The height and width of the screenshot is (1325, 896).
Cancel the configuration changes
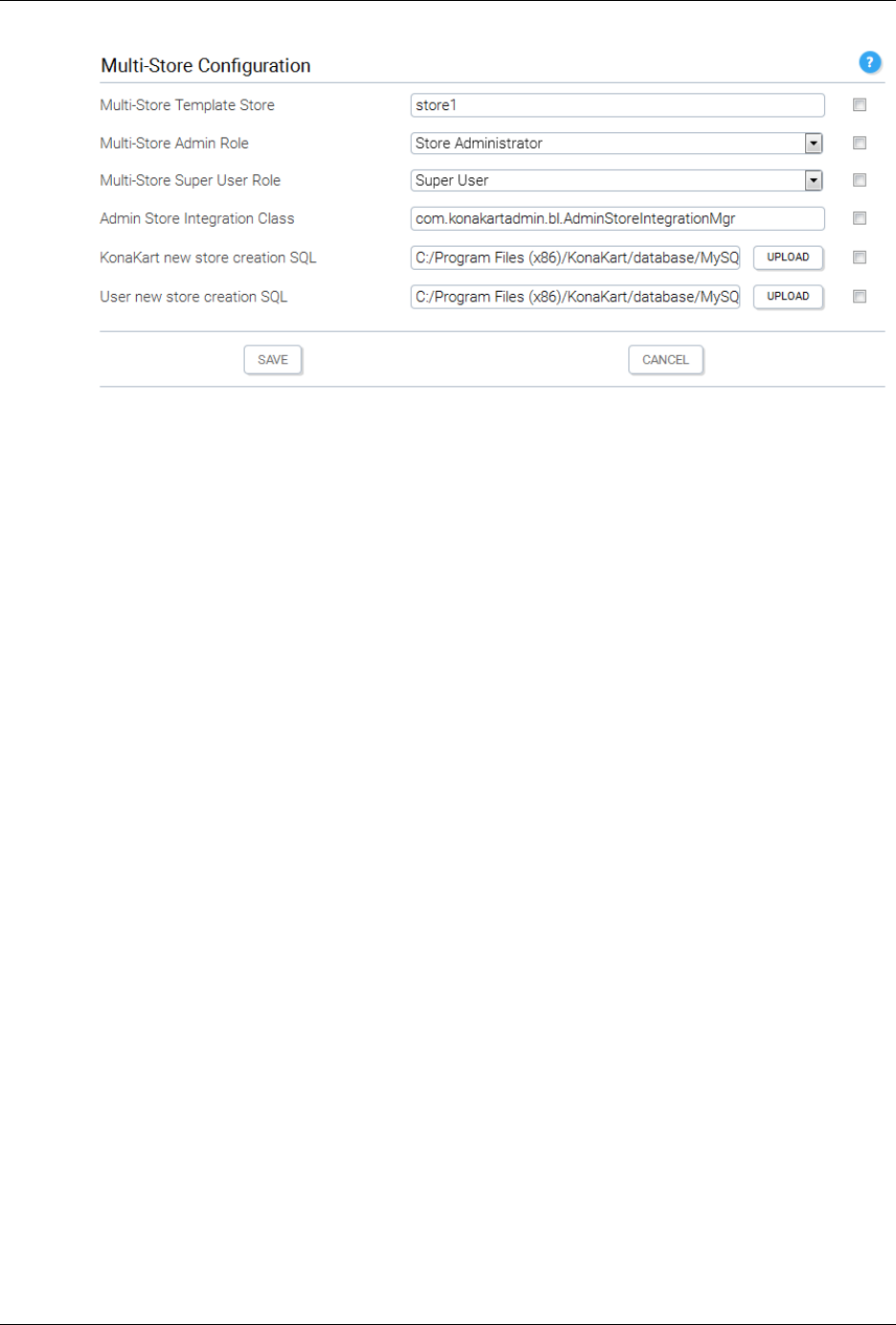[665, 360]
